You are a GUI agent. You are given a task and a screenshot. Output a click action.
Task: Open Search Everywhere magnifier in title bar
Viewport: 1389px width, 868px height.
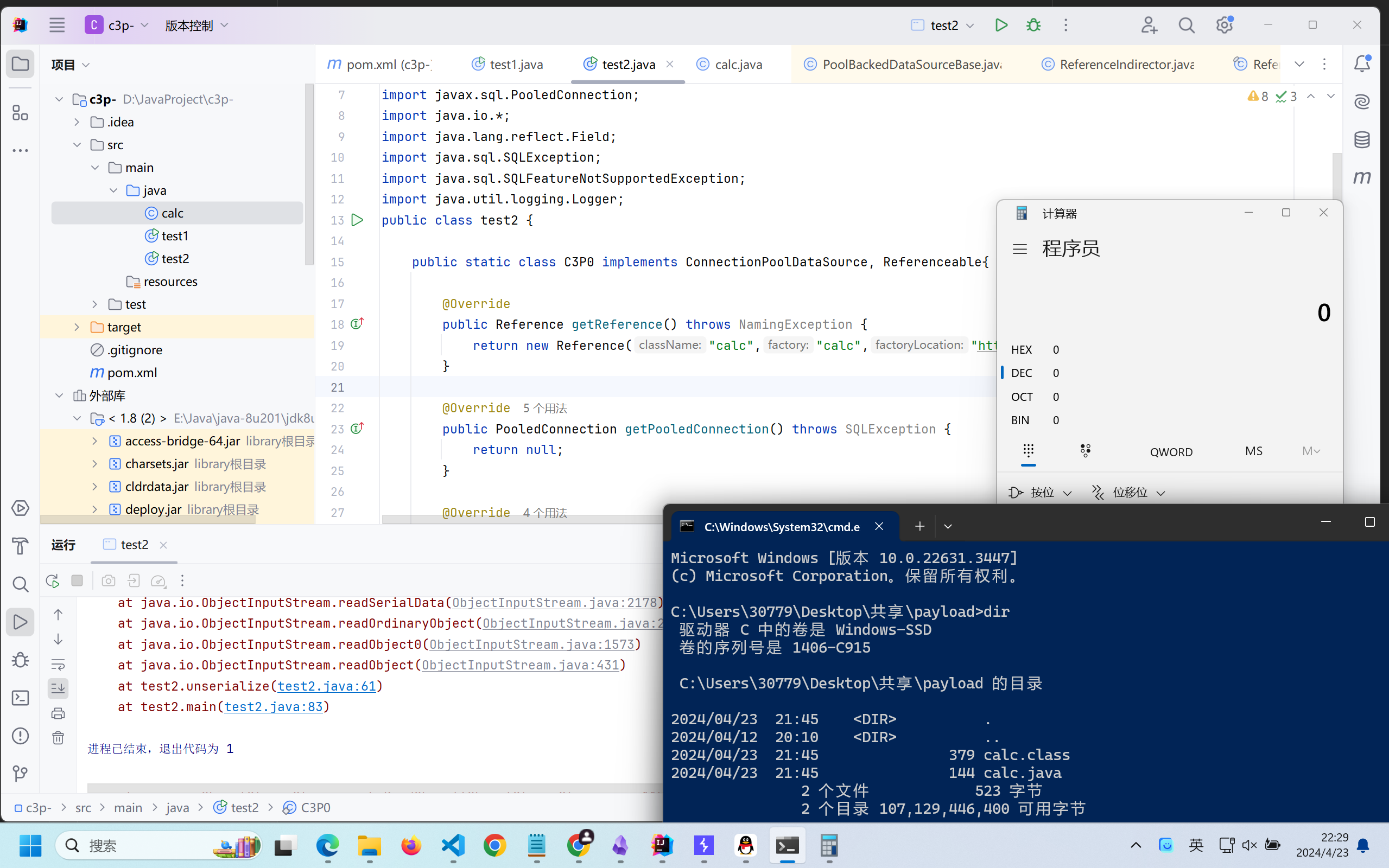[x=1187, y=25]
